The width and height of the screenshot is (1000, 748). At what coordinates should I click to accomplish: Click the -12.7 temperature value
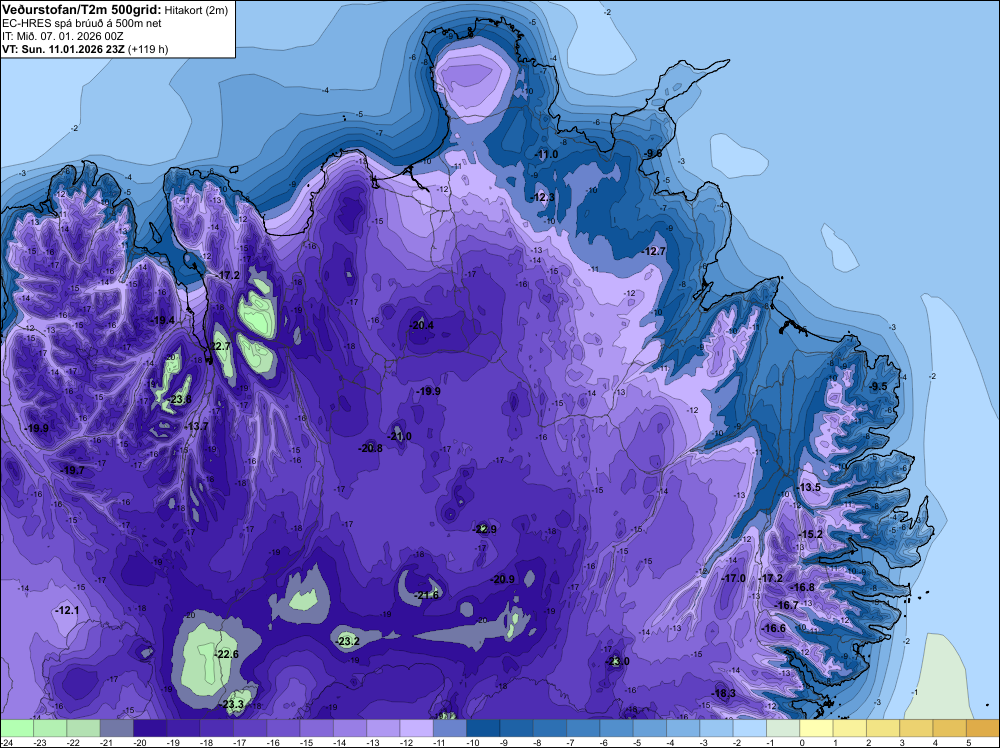tap(654, 251)
